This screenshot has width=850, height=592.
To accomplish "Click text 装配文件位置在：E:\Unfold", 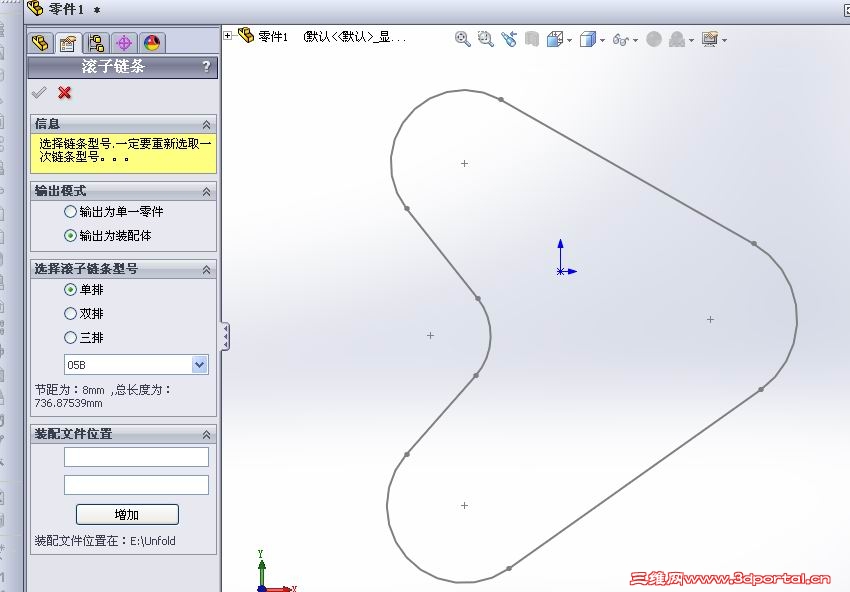I will point(105,541).
